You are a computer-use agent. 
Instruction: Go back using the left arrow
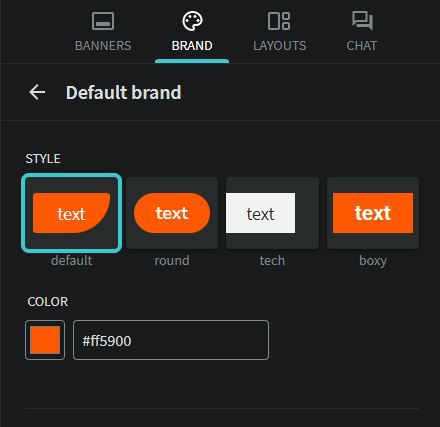click(x=37, y=92)
